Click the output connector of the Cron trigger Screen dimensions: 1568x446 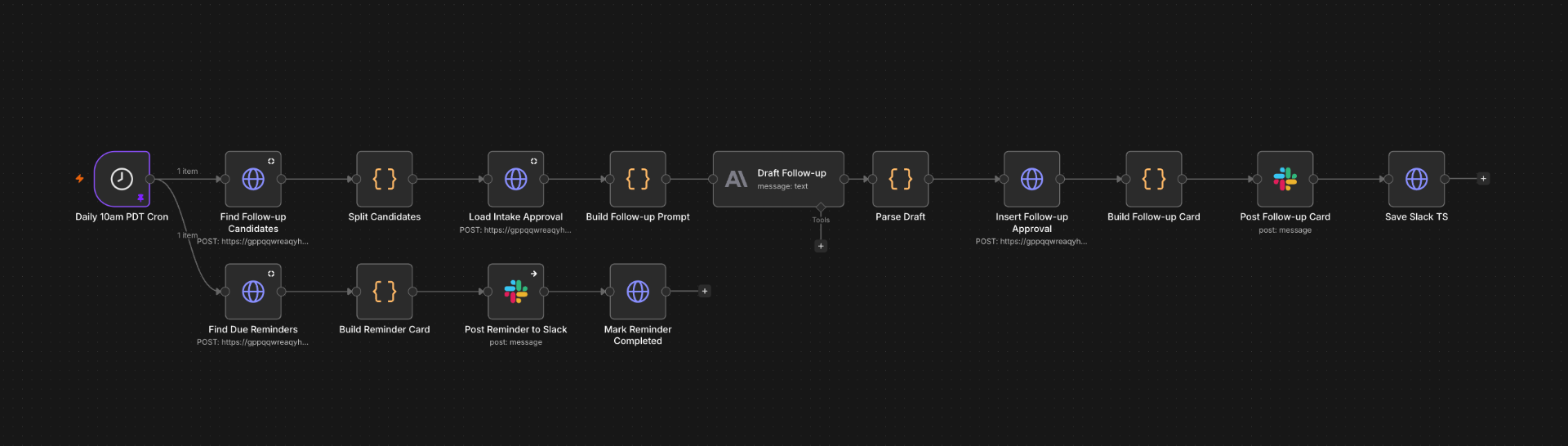click(x=150, y=179)
